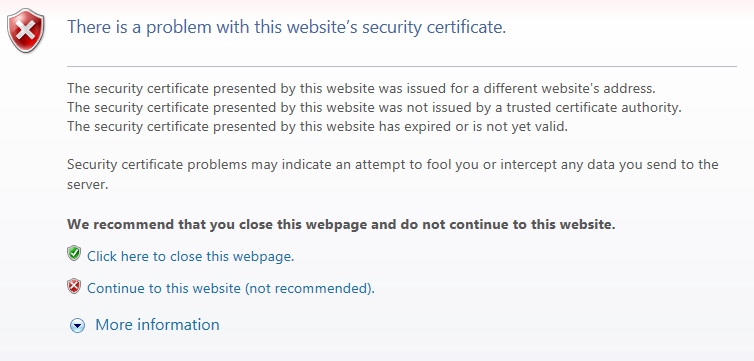Click the green shield checkmark icon

pos(74,253)
